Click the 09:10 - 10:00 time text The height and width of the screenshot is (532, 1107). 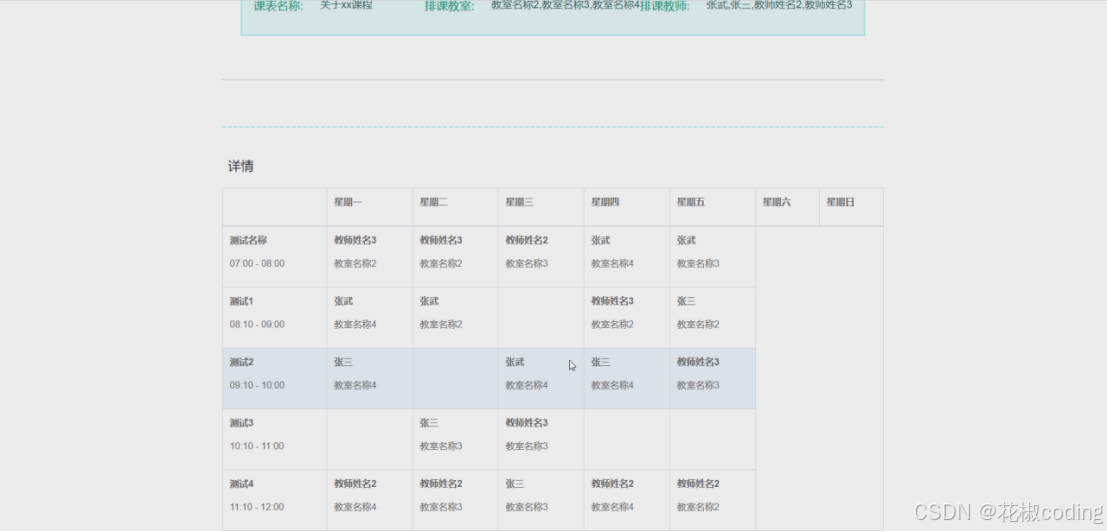coord(257,385)
